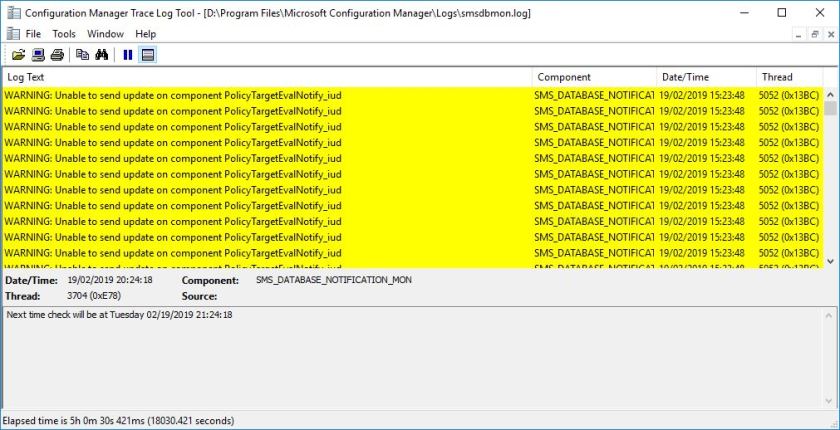The width and height of the screenshot is (840, 430).
Task: Print the log using printer icon
Action: click(57, 54)
